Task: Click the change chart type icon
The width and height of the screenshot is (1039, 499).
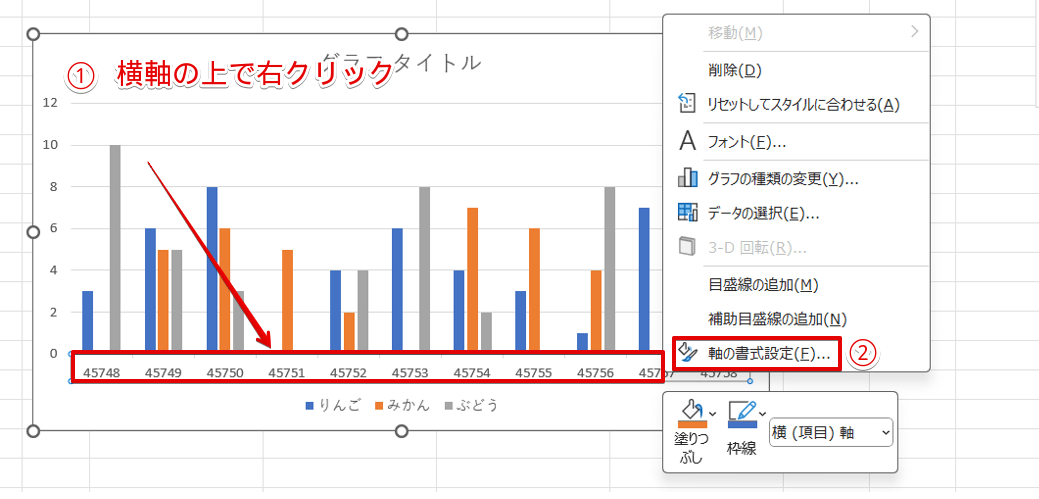Action: (x=687, y=178)
